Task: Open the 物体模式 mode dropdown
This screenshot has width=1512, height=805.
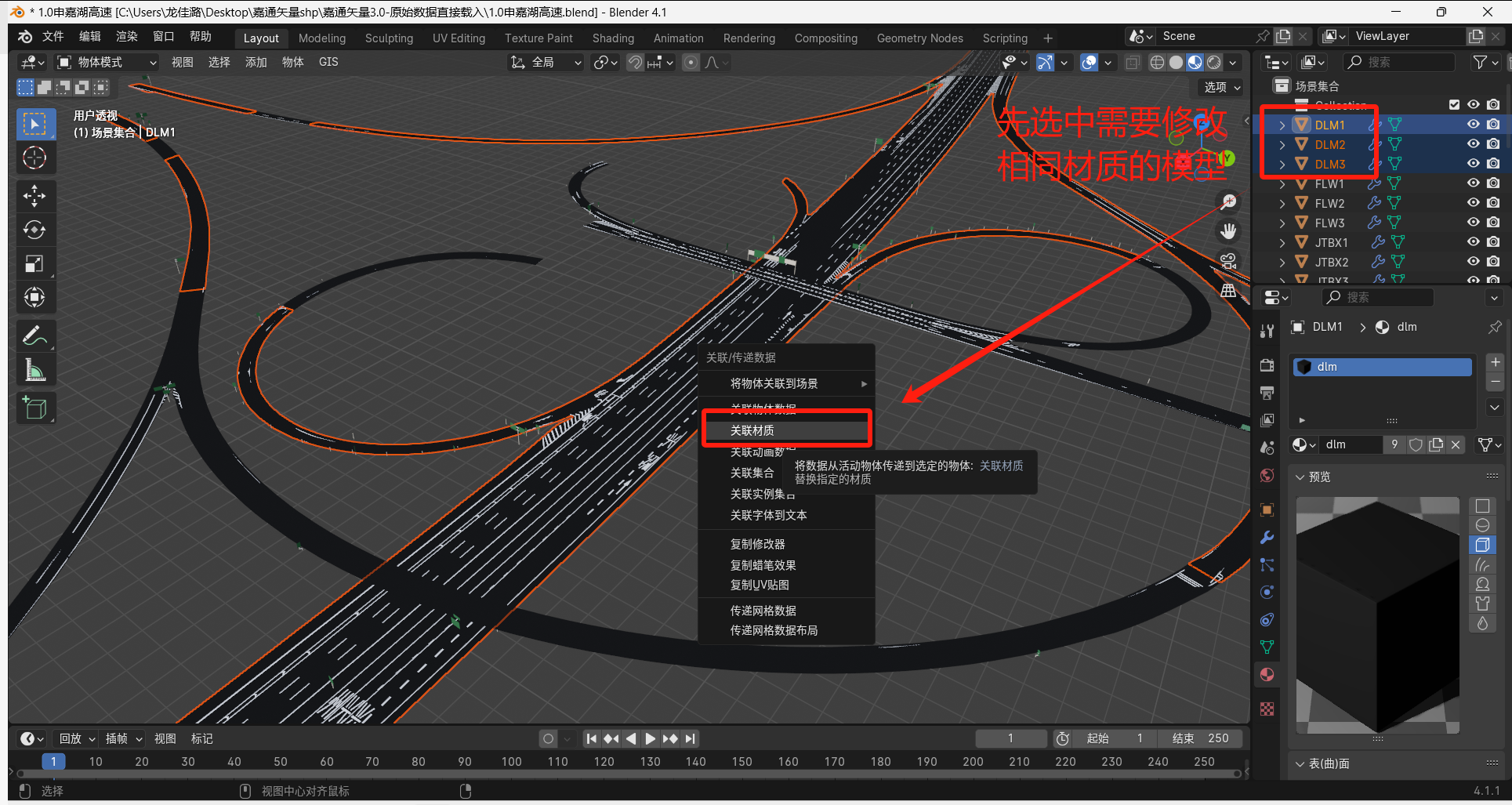Action: tap(107, 62)
